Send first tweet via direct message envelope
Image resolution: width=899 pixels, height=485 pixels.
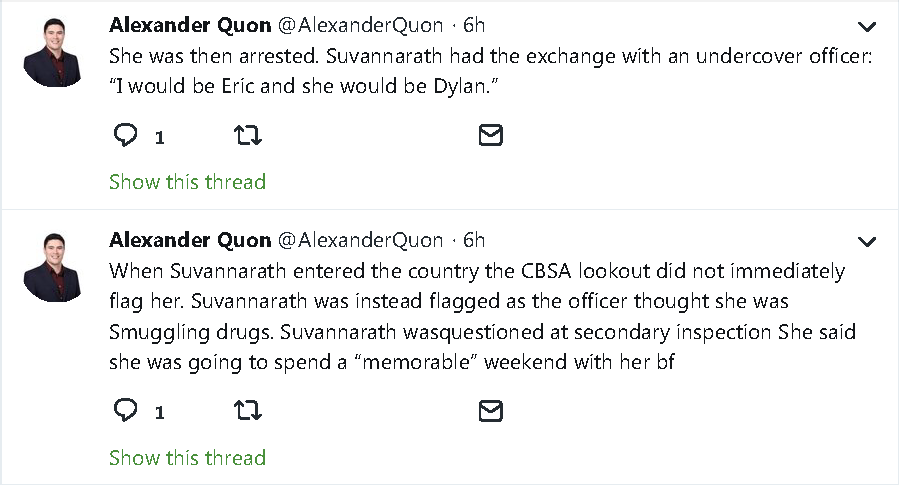(490, 135)
